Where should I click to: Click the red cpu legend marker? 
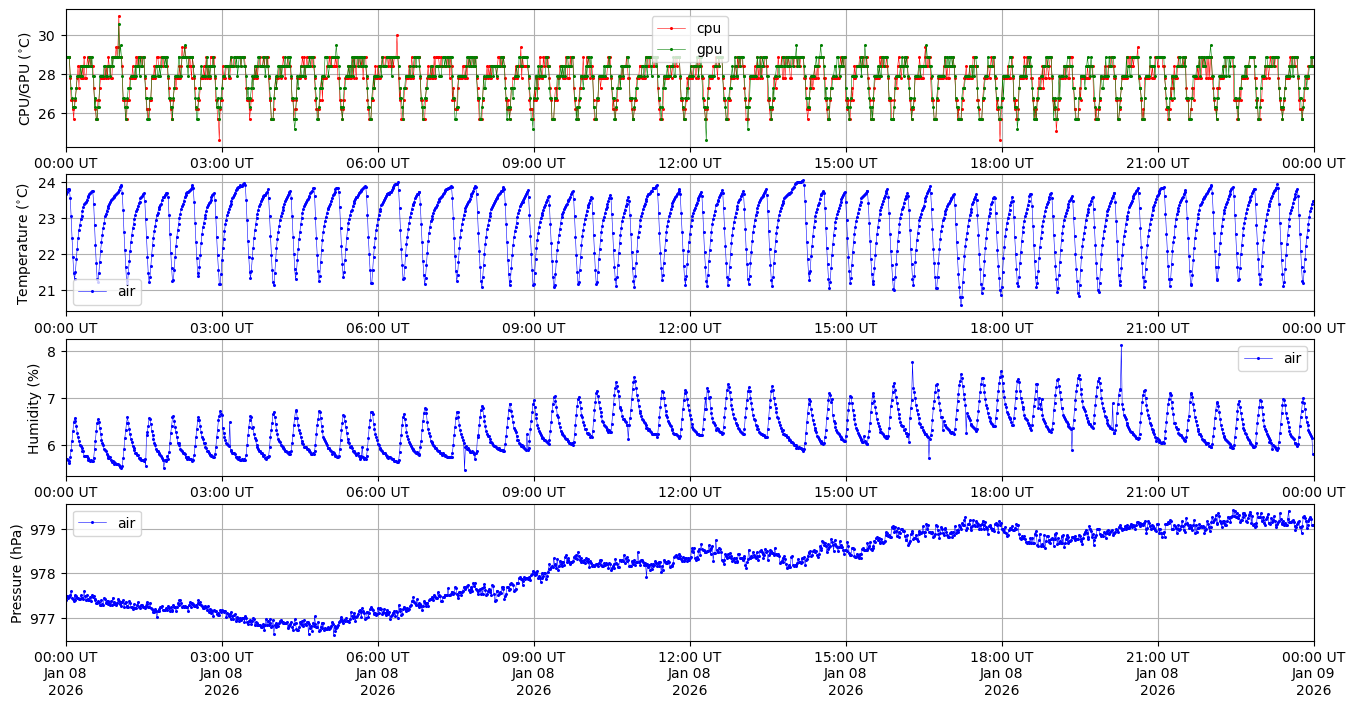tap(672, 29)
